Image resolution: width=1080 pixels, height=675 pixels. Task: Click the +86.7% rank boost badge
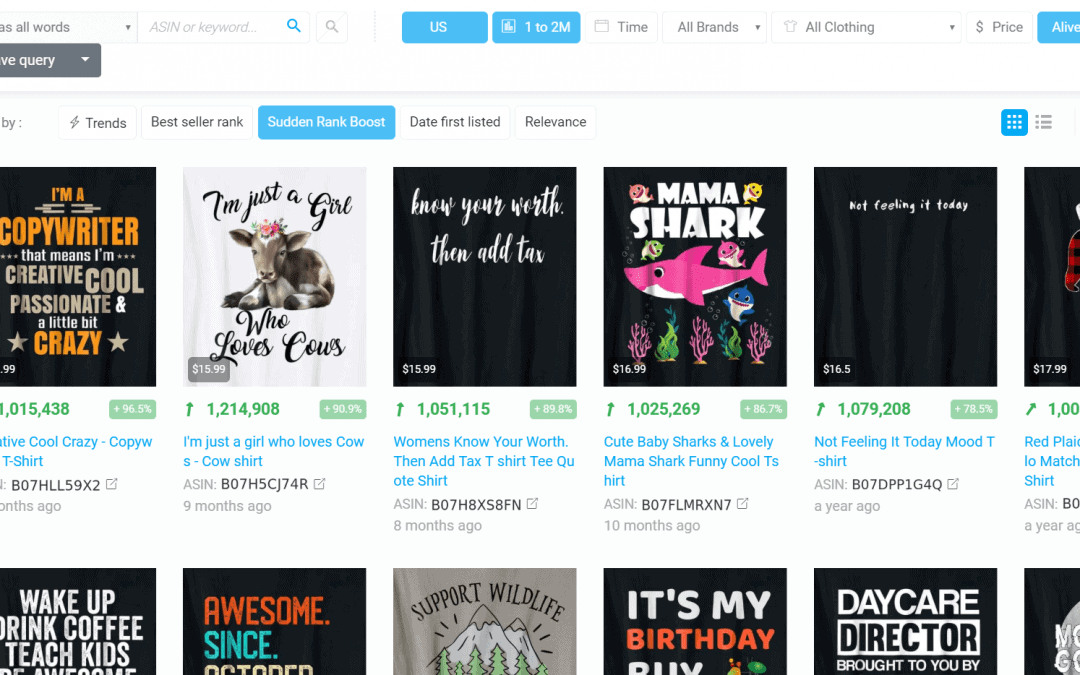[x=763, y=409]
